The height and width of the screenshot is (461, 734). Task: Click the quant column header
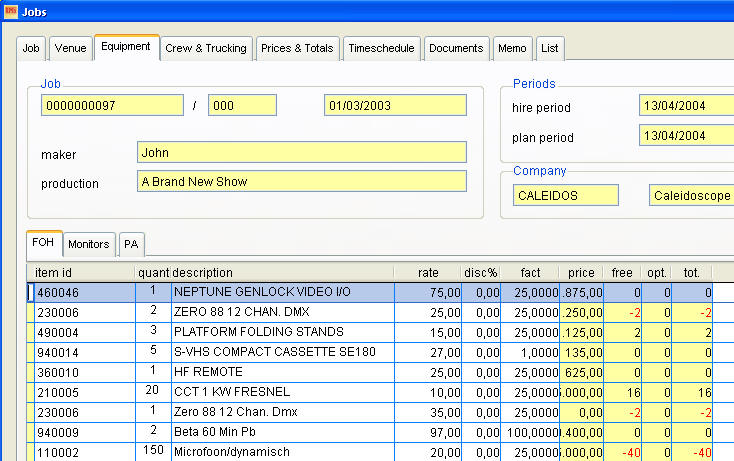click(x=153, y=273)
